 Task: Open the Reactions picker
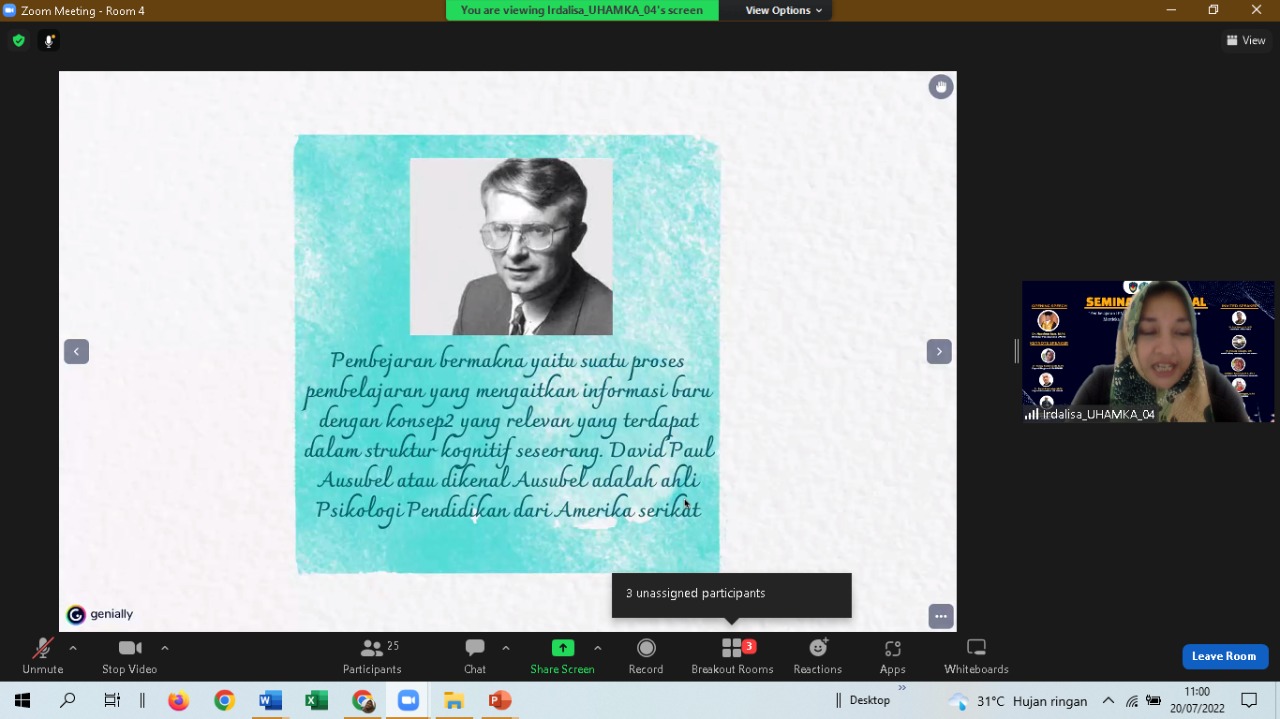click(817, 656)
